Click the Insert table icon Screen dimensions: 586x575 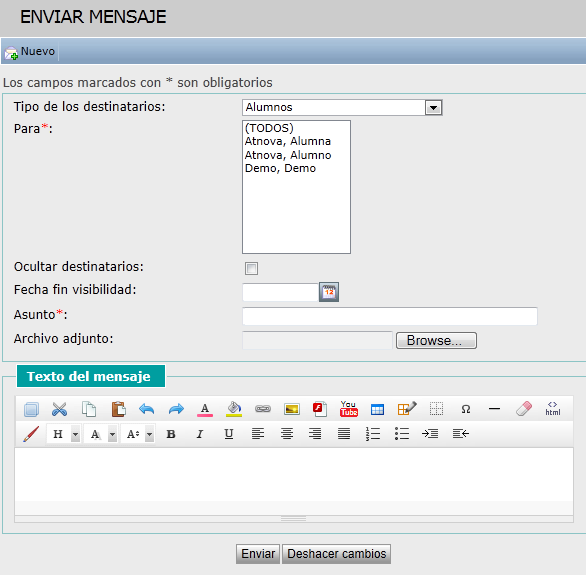tap(377, 409)
